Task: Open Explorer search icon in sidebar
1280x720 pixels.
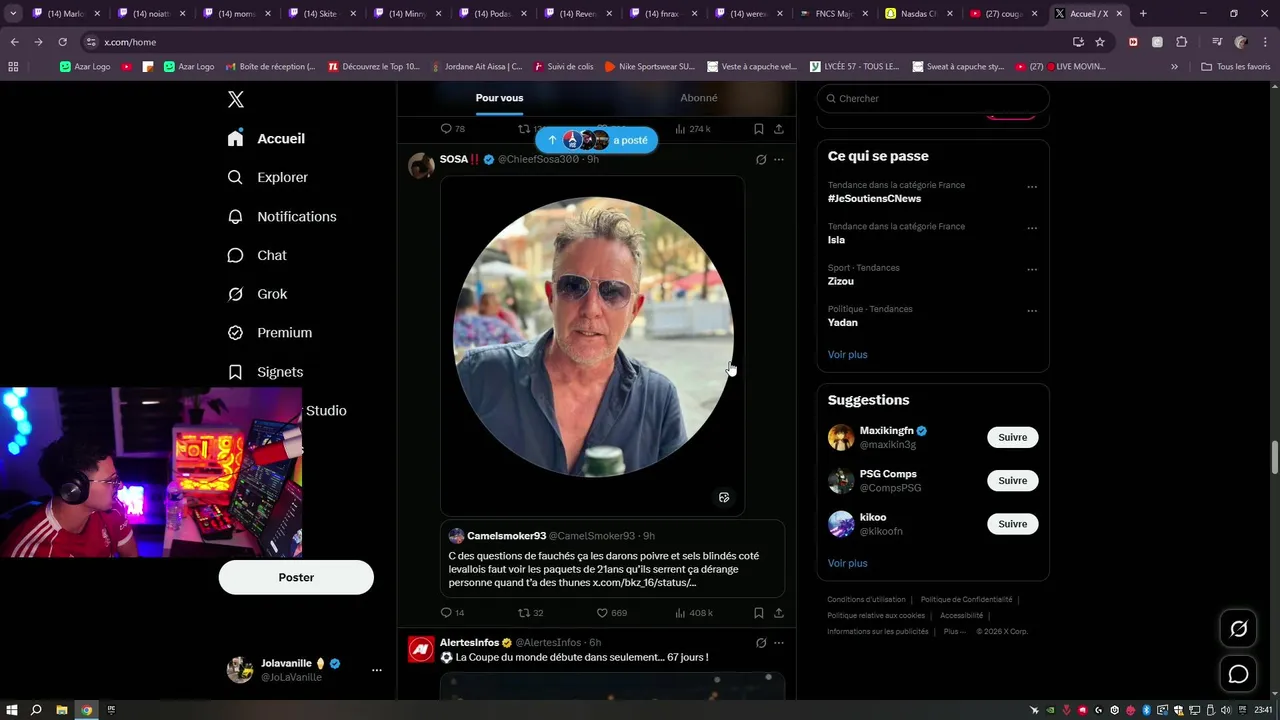Action: [x=235, y=177]
